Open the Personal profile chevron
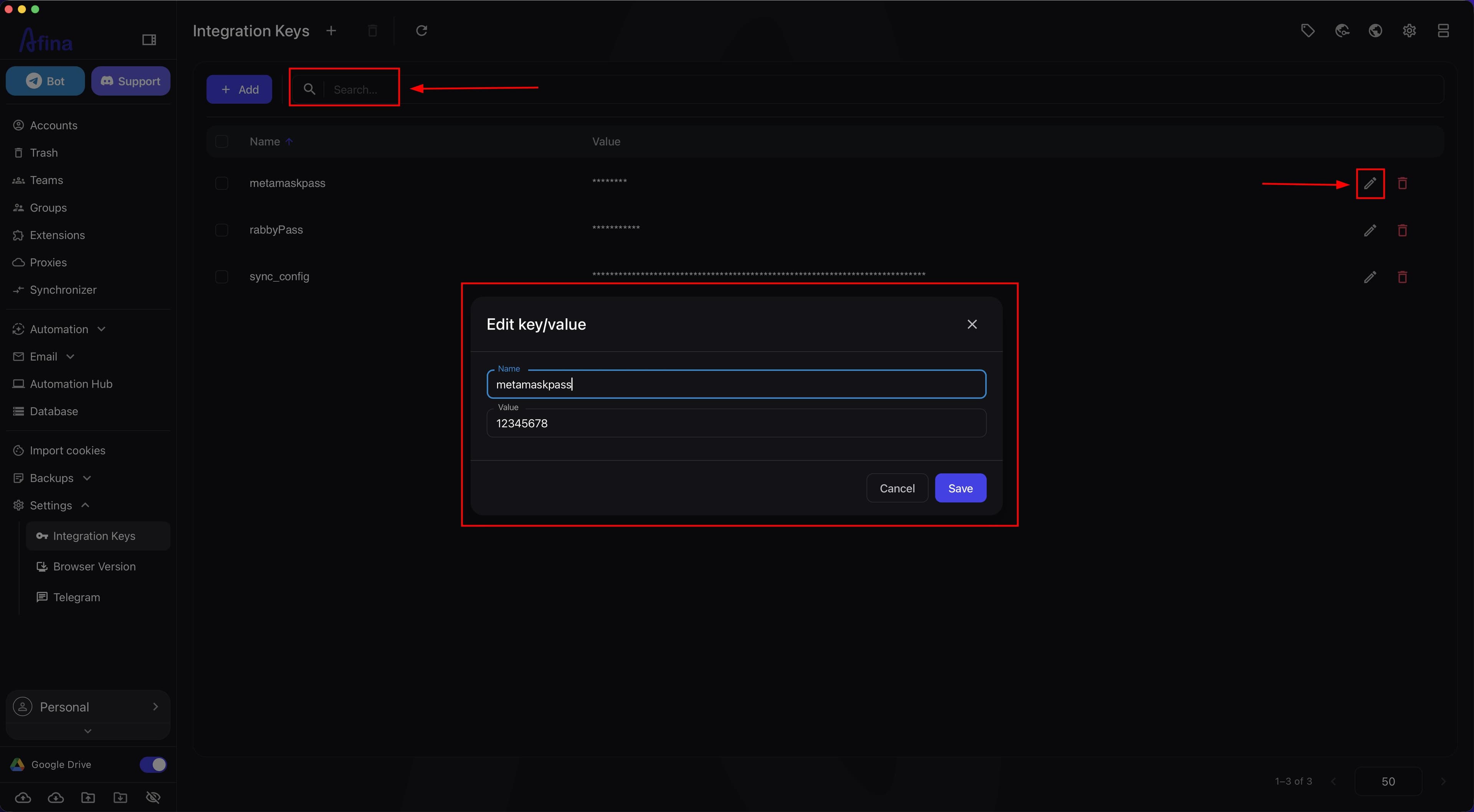The height and width of the screenshot is (812, 1474). tap(155, 707)
